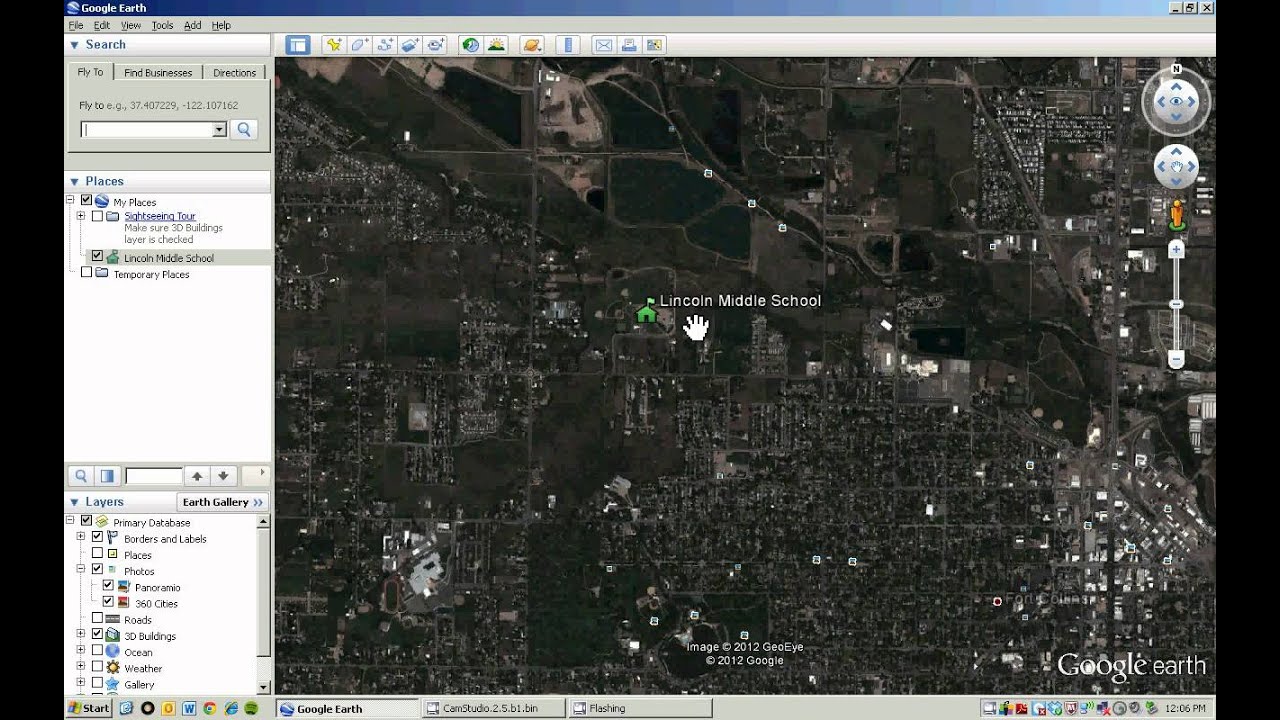Expand the Gallery layer node

(81, 684)
